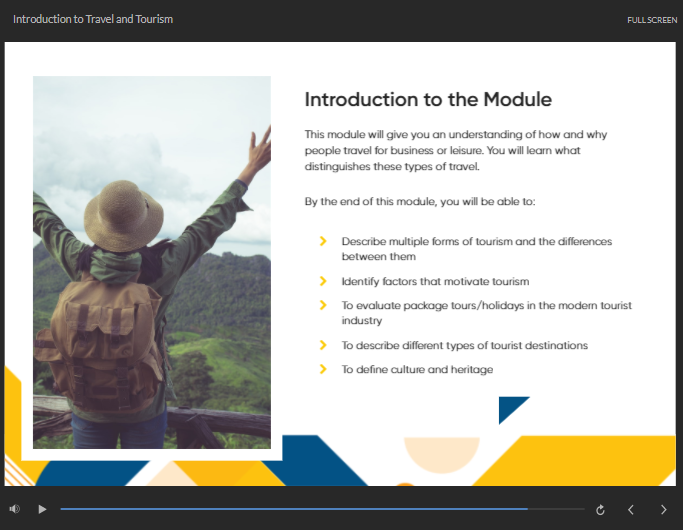The height and width of the screenshot is (530, 683).
Task: Play the slide presentation
Action: [x=42, y=509]
